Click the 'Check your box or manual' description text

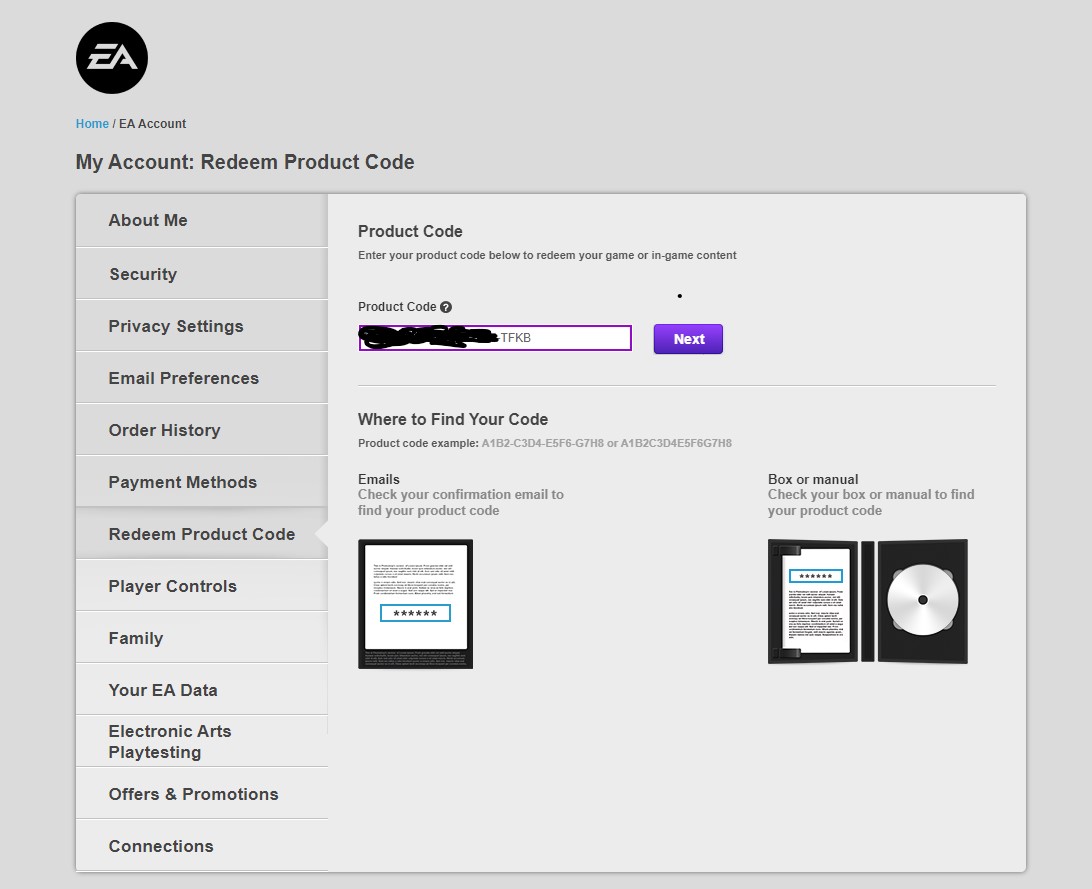pos(871,503)
